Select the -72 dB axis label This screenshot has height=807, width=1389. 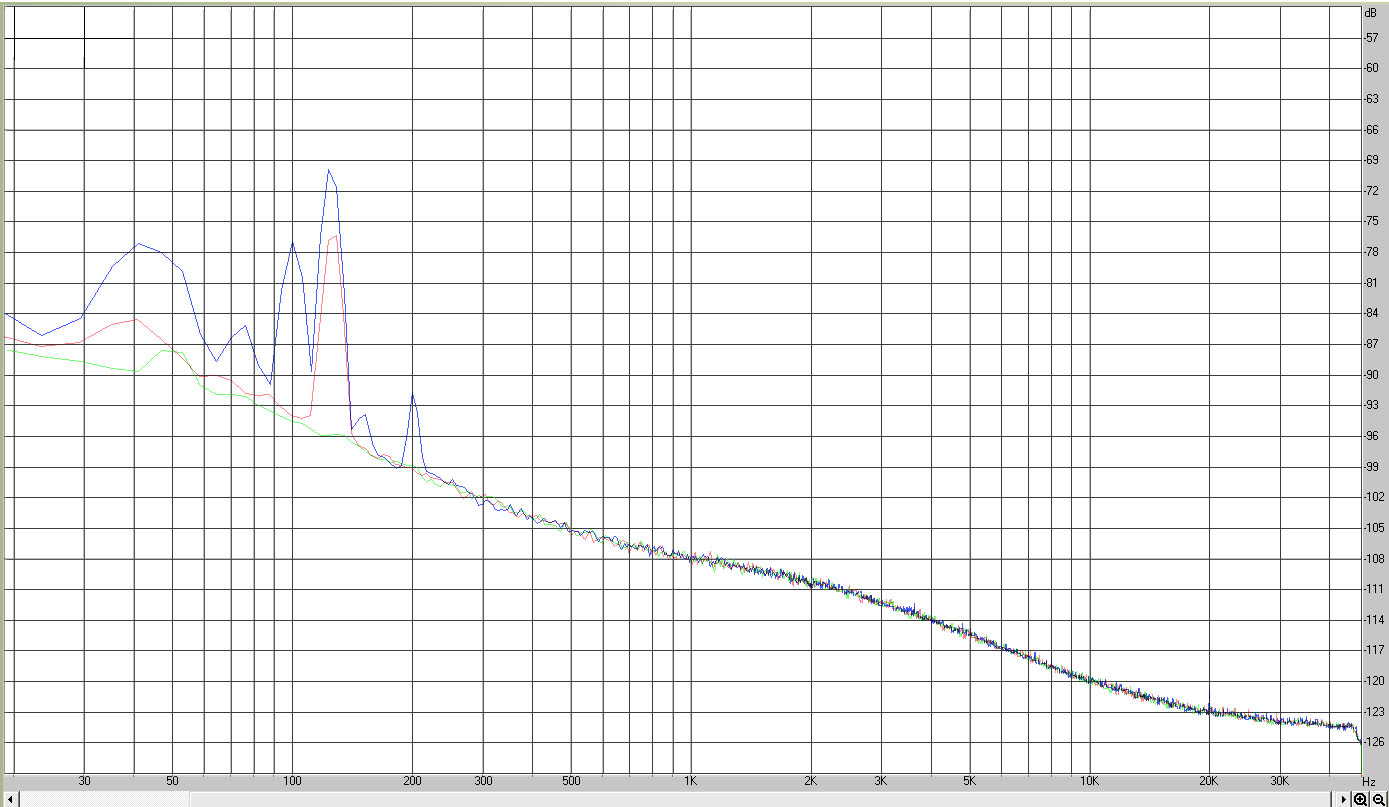pyautogui.click(x=1371, y=191)
